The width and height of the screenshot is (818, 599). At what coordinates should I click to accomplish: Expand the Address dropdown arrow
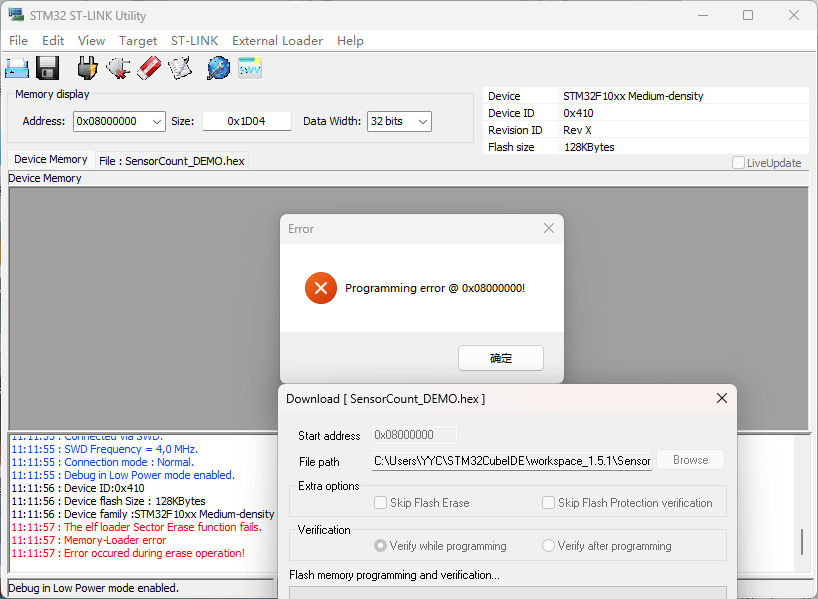[157, 122]
